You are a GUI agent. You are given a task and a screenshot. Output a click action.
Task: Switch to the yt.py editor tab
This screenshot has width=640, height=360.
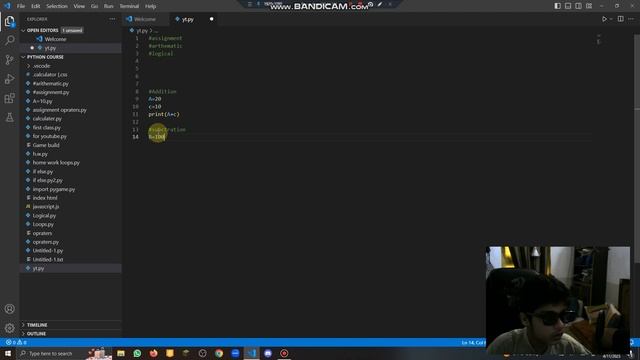pyautogui.click(x=188, y=19)
